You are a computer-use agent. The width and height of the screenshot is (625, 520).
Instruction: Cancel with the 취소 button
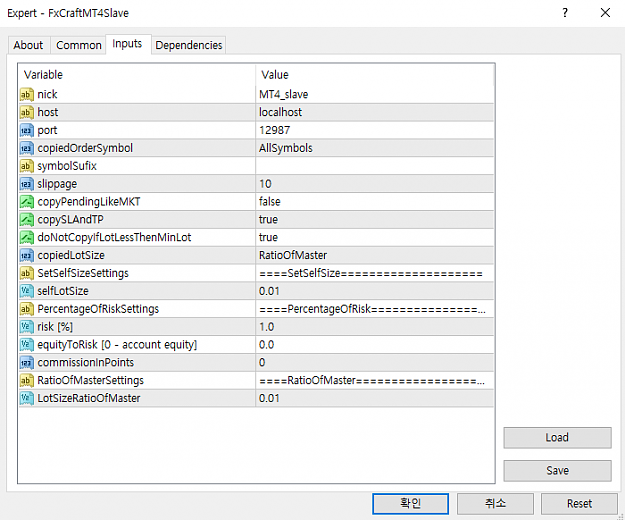(x=495, y=504)
